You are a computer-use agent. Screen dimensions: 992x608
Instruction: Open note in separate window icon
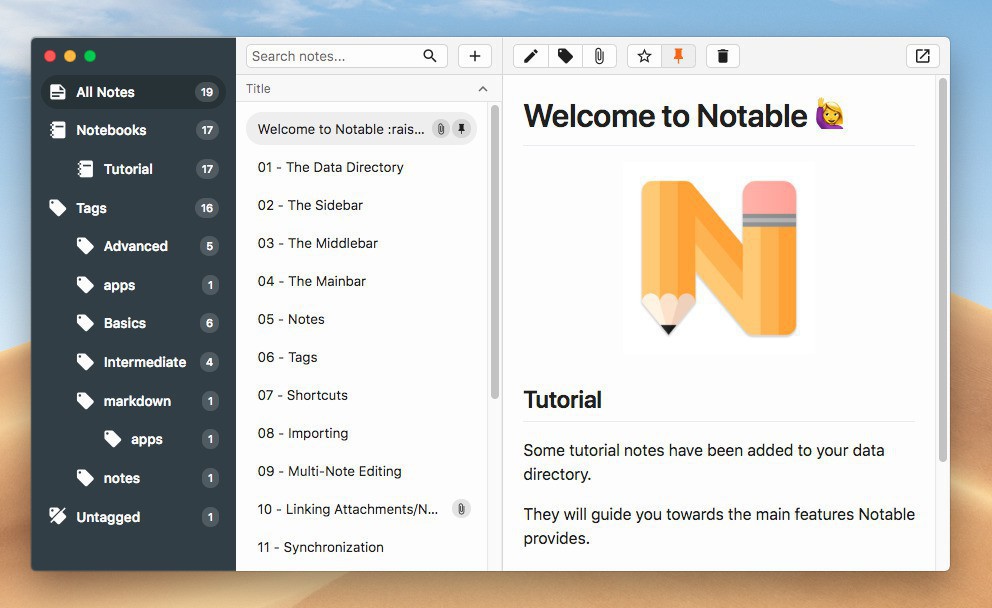click(922, 56)
